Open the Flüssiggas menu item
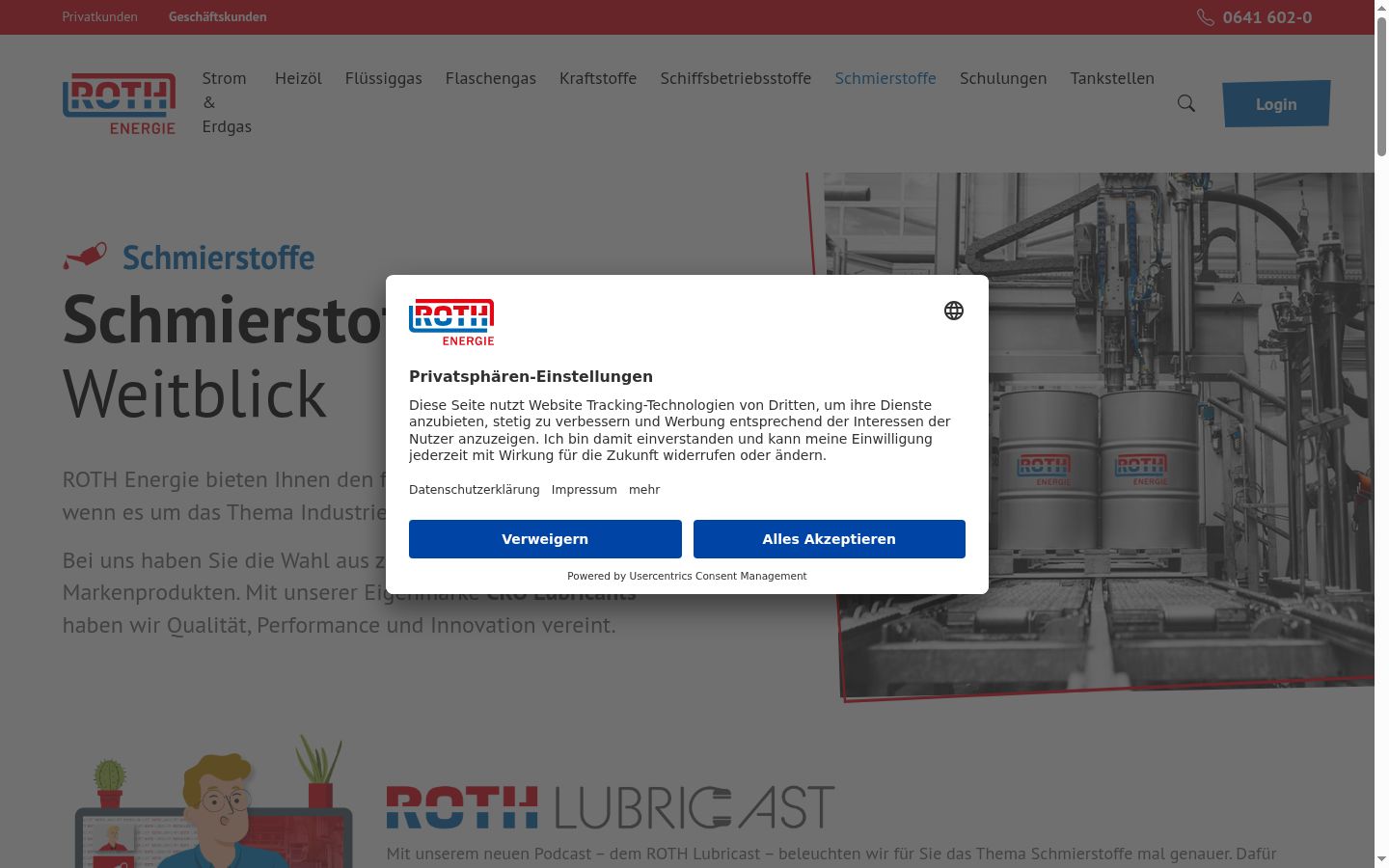 coord(384,78)
